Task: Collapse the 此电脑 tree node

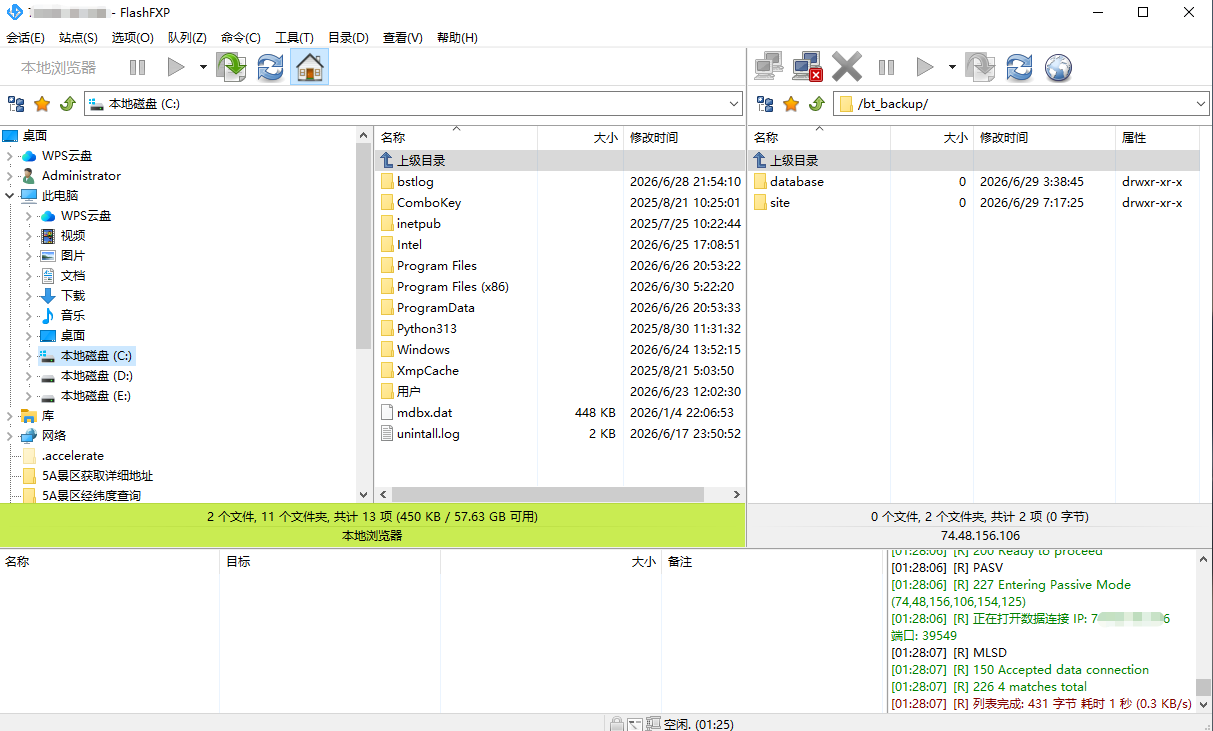Action: coord(10,196)
